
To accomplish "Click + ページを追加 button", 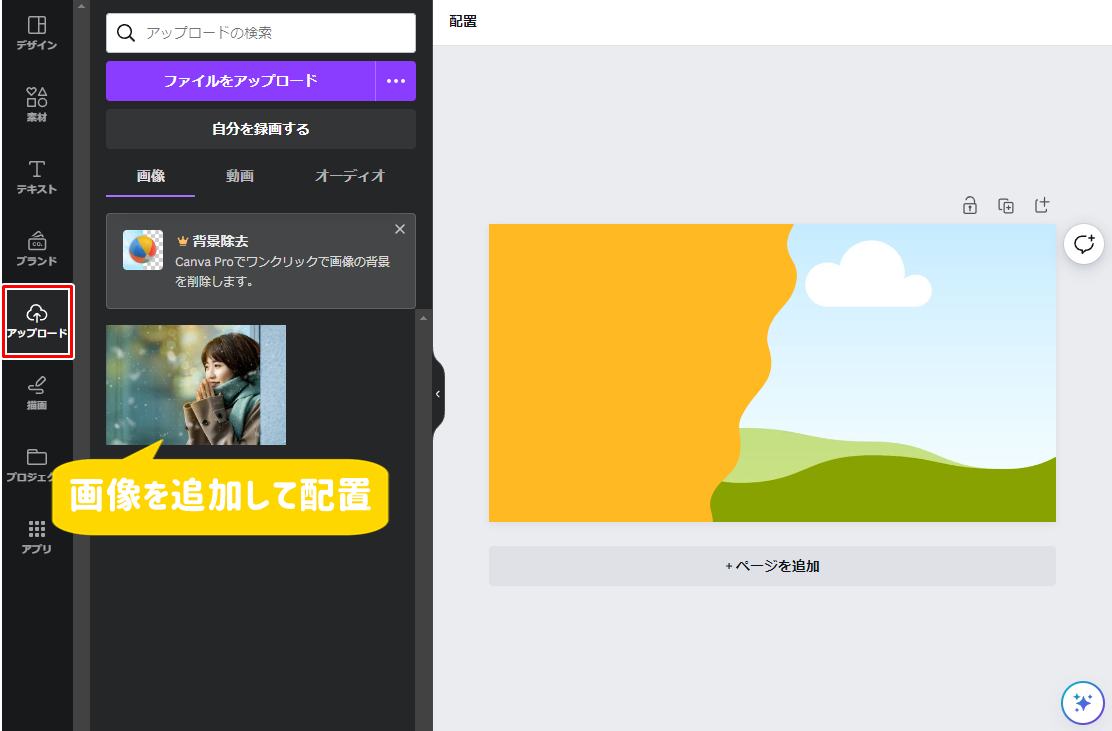I will [772, 566].
